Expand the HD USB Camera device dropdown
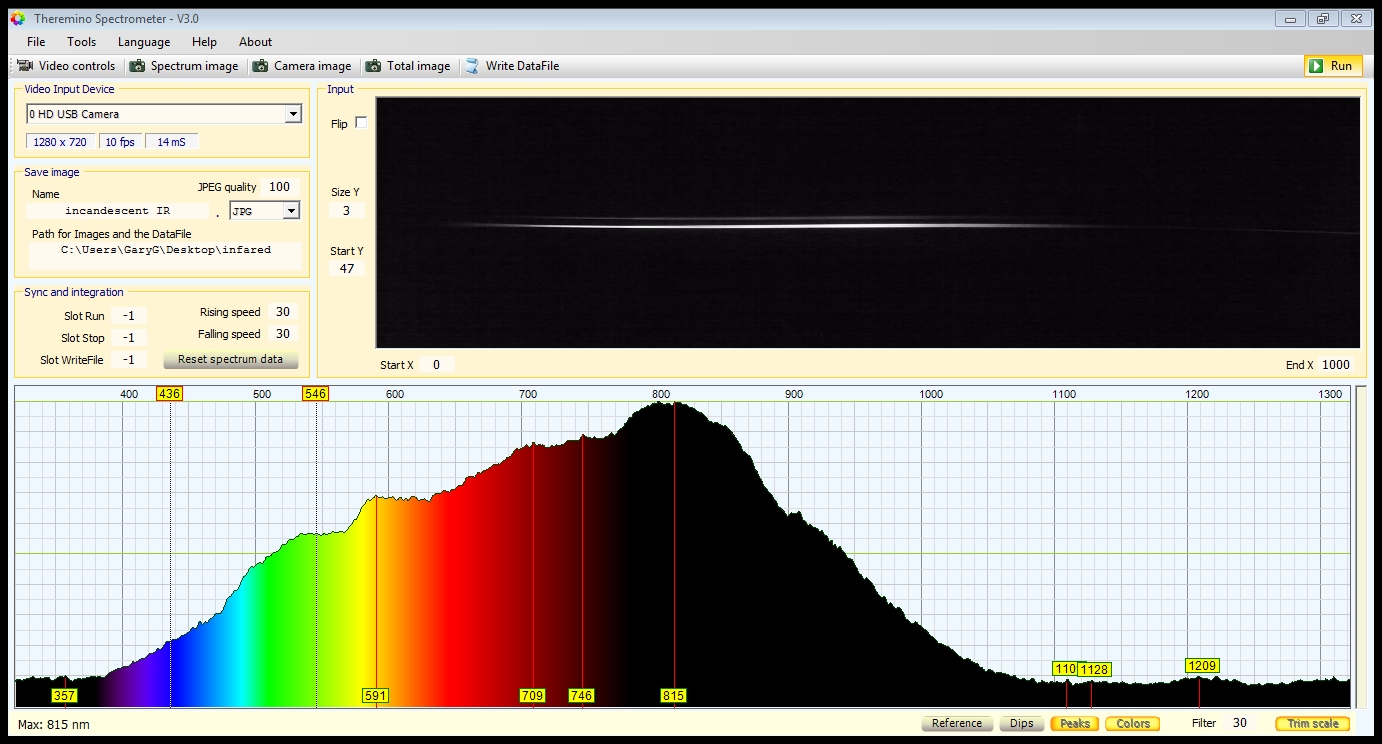 [293, 114]
